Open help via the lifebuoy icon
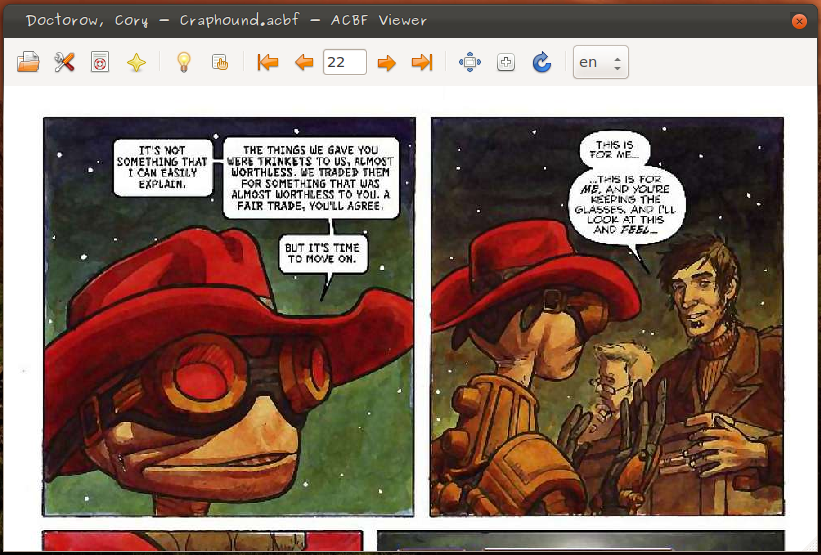Viewport: 821px width, 555px height. (x=100, y=62)
